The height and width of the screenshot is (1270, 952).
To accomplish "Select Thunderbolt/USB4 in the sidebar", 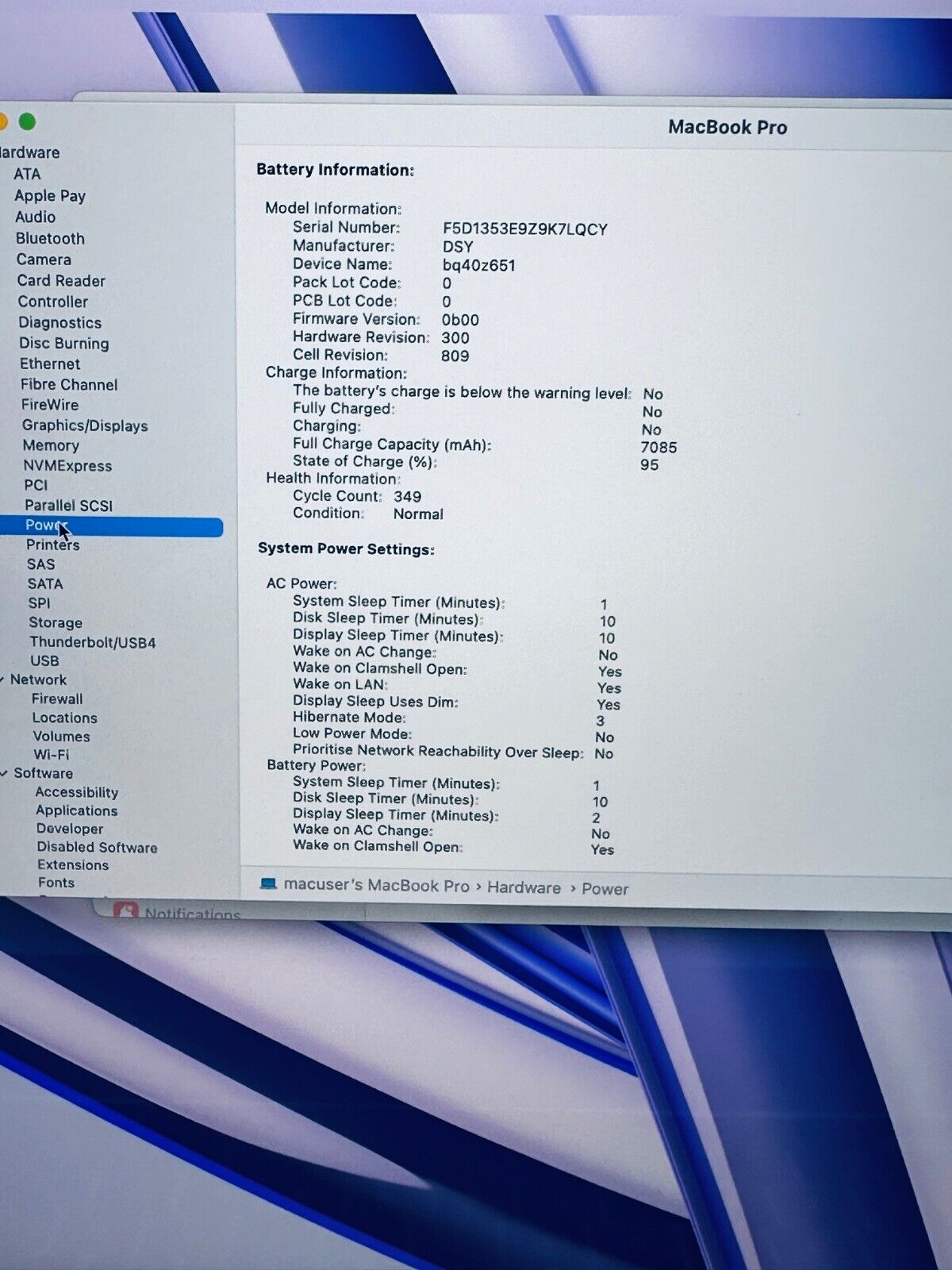I will click(x=92, y=642).
